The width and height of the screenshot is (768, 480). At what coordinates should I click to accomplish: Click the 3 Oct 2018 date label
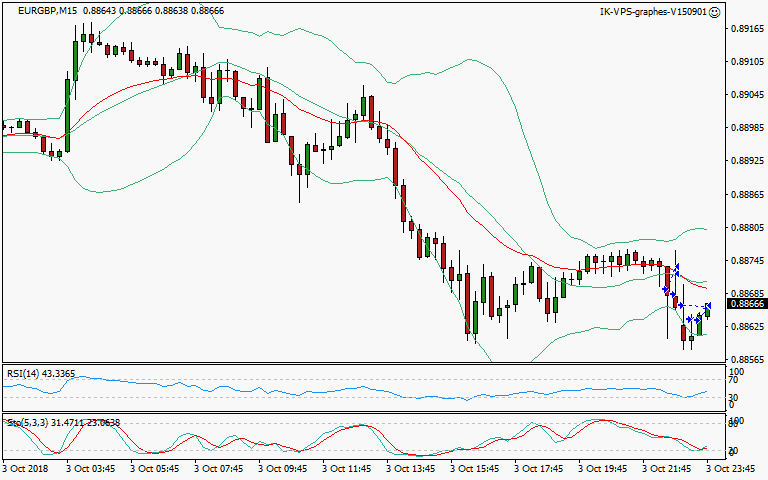coord(26,467)
